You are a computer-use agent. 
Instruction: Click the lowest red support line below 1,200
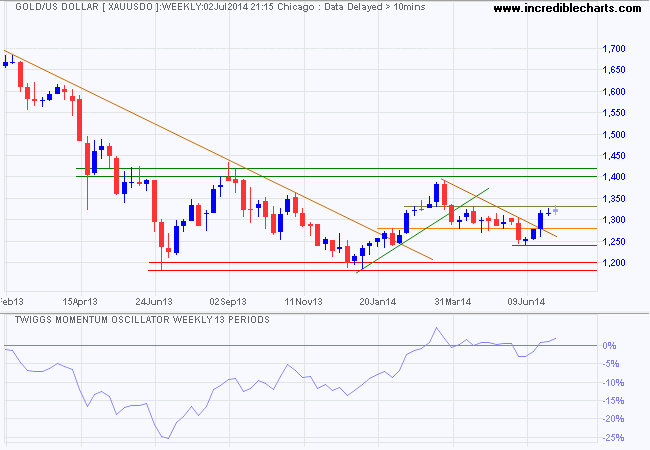click(372, 271)
